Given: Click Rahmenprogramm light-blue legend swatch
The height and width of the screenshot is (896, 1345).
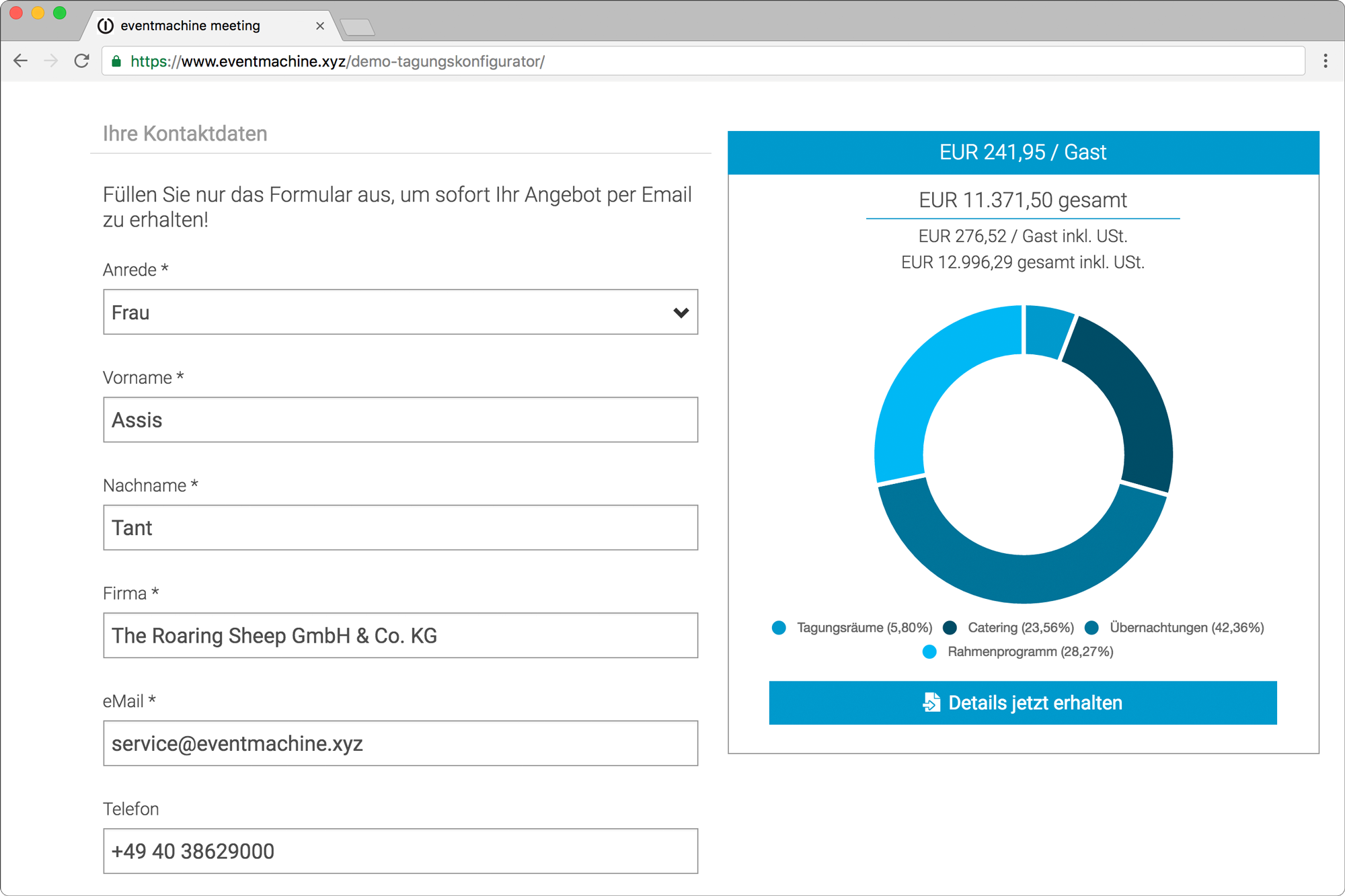Looking at the screenshot, I should [929, 652].
